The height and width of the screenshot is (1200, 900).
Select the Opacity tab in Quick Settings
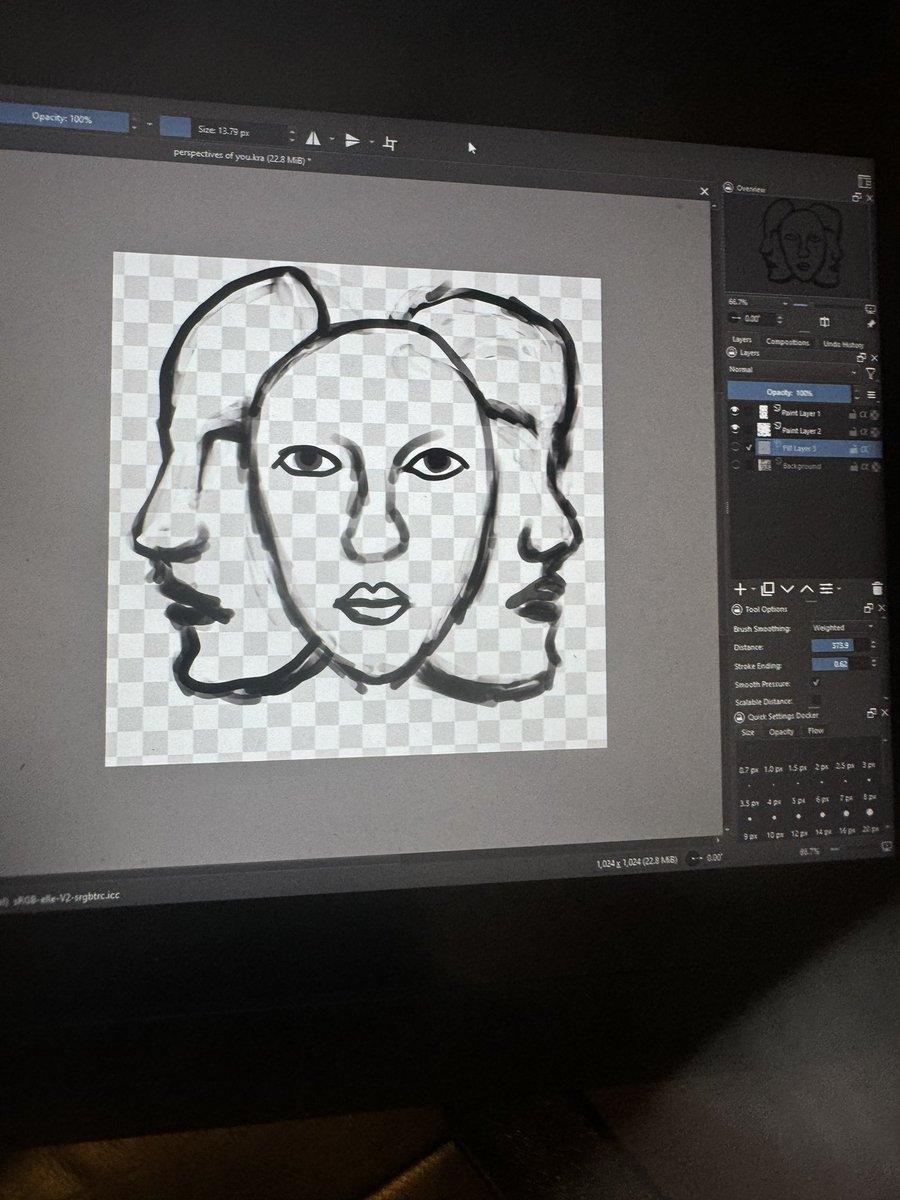point(781,732)
